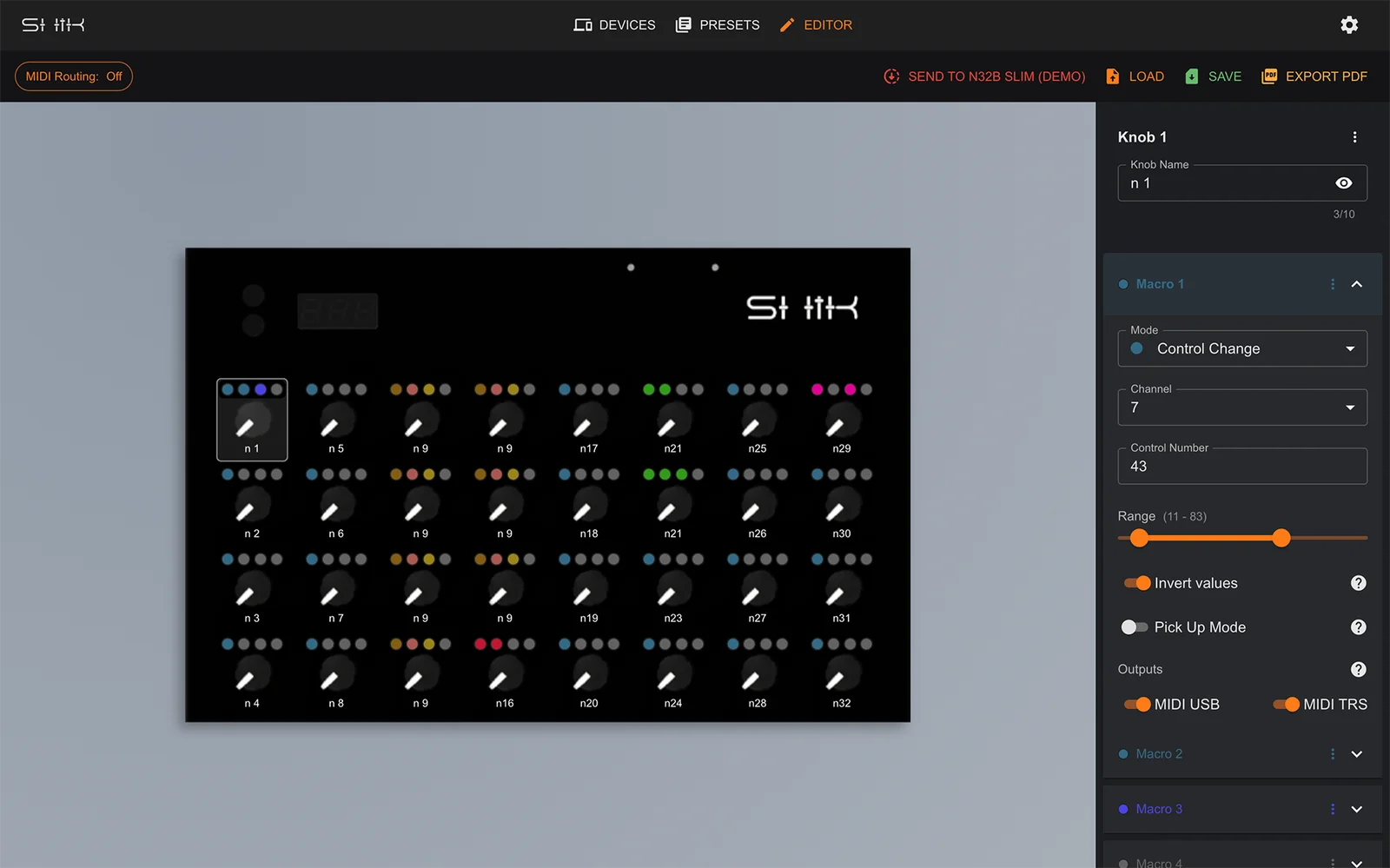The width and height of the screenshot is (1390, 868).
Task: Toggle Invert values on Macro 1
Action: click(x=1137, y=583)
